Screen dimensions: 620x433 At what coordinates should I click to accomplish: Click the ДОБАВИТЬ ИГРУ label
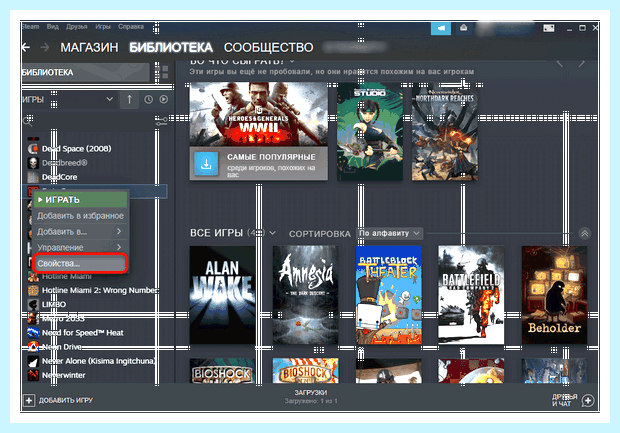pyautogui.click(x=66, y=400)
